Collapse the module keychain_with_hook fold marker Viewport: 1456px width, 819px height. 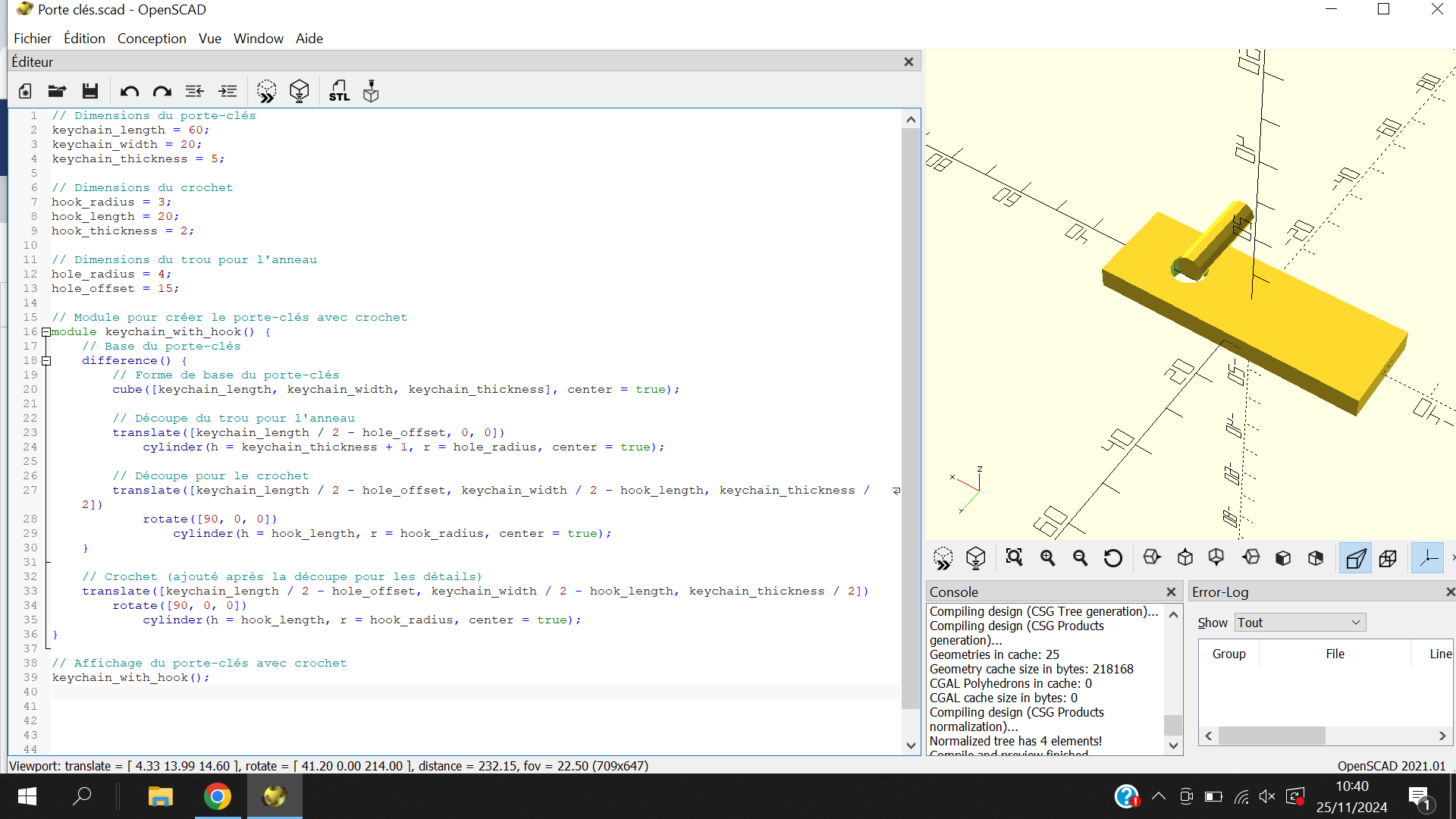46,332
